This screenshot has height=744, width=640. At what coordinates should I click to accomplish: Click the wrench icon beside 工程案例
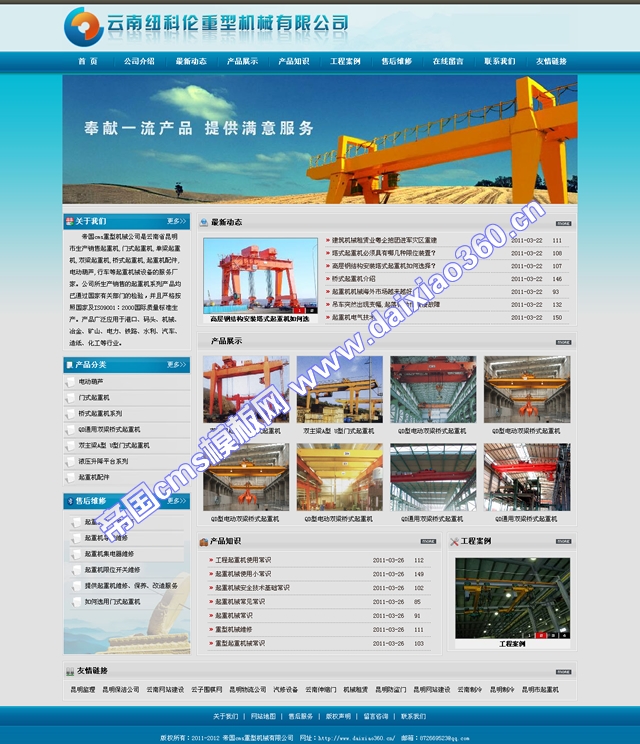(454, 541)
